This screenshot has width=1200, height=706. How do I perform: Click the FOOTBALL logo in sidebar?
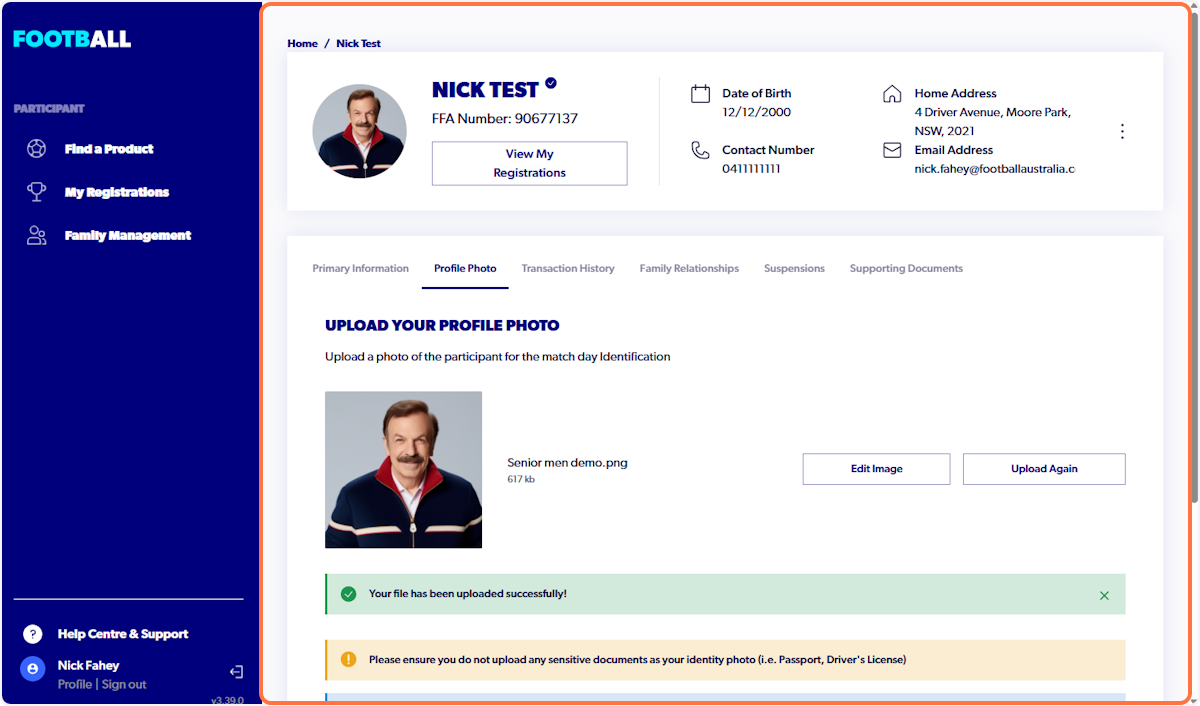tap(72, 39)
